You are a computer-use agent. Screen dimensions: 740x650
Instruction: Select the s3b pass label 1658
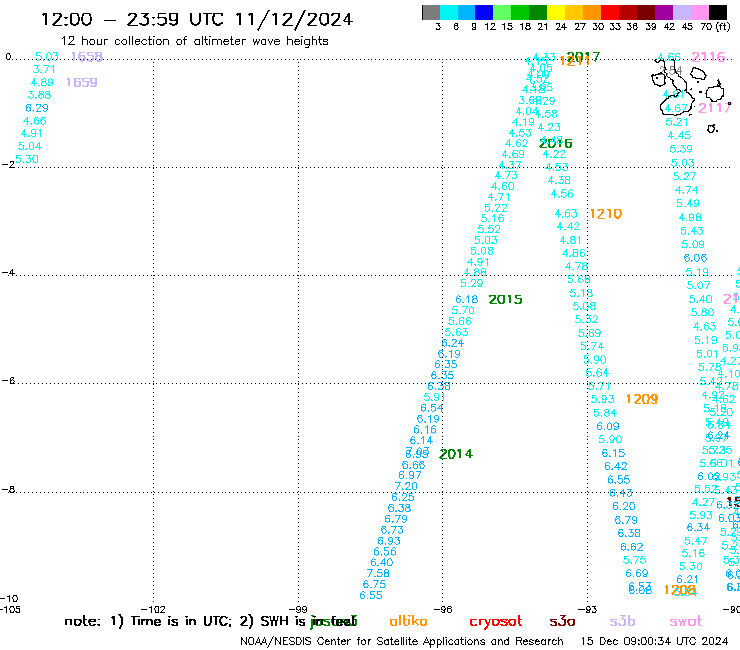[x=87, y=57]
